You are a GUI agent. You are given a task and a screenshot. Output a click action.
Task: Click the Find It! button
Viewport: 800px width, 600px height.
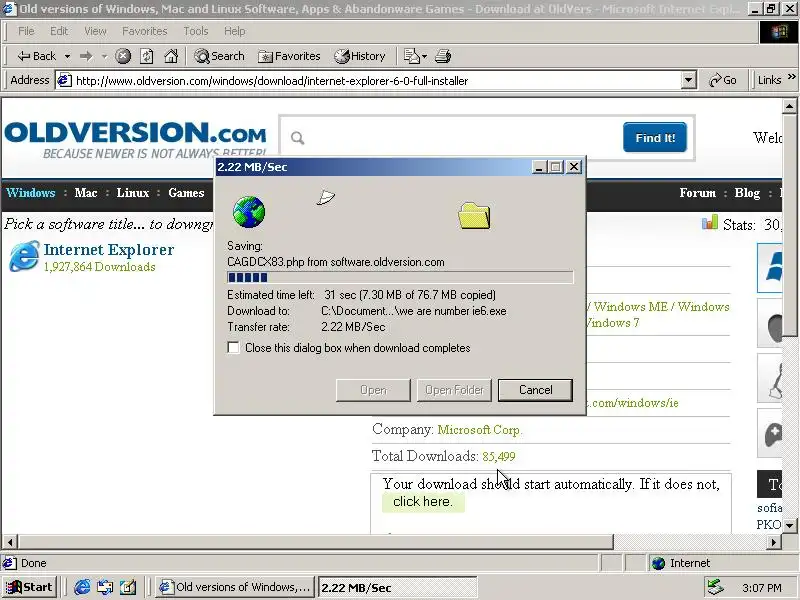click(x=655, y=138)
